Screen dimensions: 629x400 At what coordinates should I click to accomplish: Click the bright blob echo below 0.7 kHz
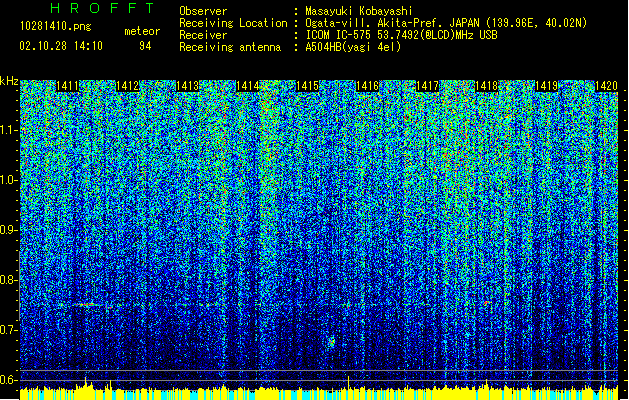(x=331, y=342)
